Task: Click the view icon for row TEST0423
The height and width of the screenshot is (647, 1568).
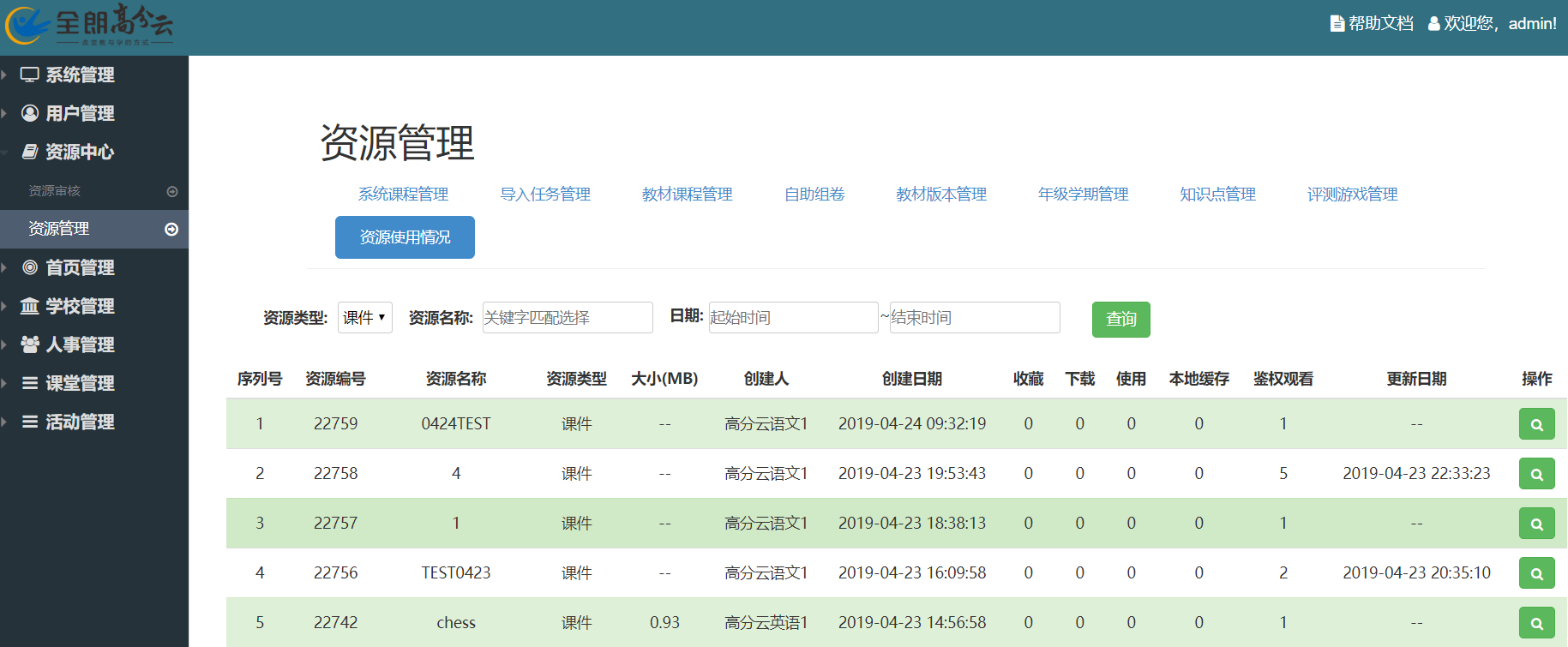Action: click(x=1536, y=573)
